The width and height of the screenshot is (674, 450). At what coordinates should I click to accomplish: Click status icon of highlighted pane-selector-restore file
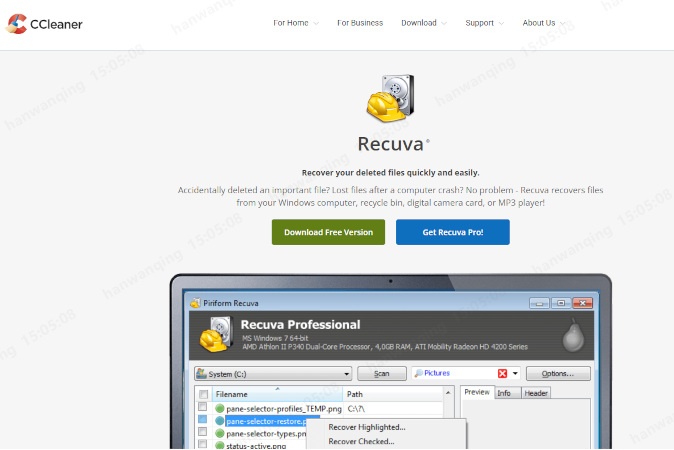(x=220, y=421)
